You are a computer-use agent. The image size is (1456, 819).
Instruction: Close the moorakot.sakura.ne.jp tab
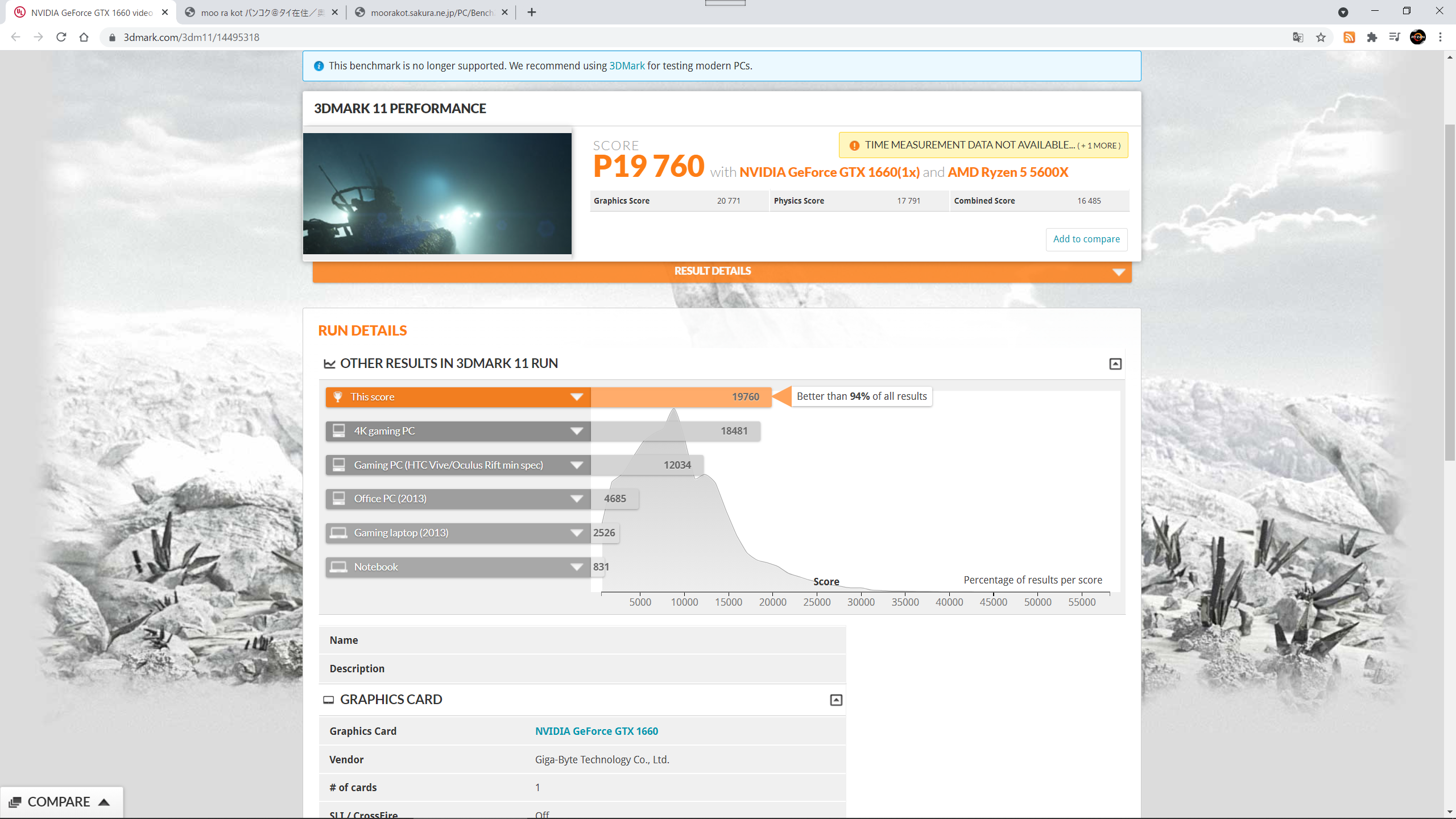(504, 12)
